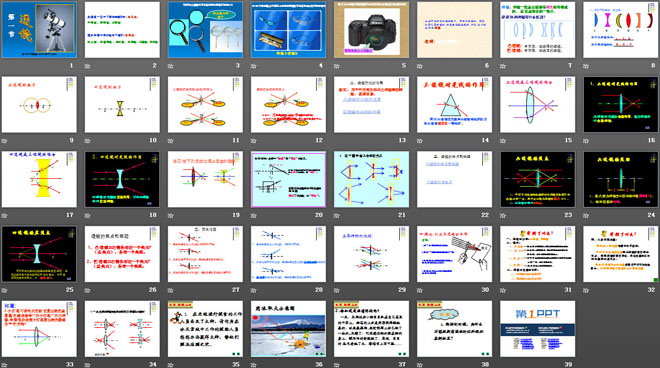Viewport: 660px width, 368px height.
Task: Click the animation star icon under slide 33
Action: 5,365
